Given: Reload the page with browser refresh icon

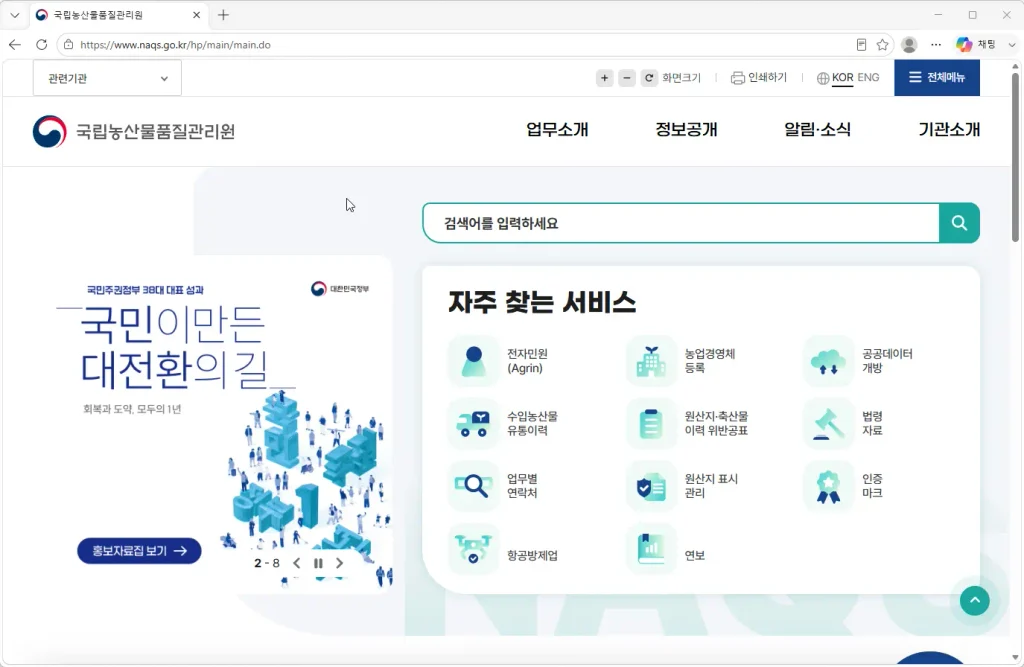Looking at the screenshot, I should (x=42, y=44).
